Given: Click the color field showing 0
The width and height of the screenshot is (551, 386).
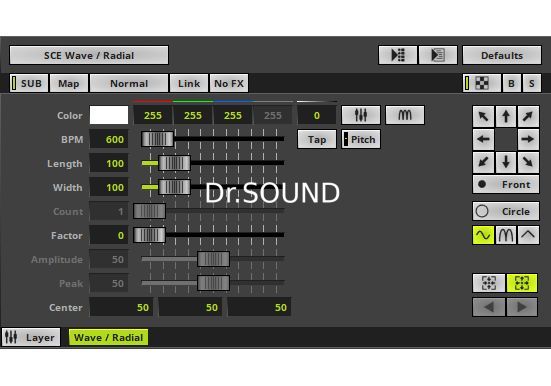Looking at the screenshot, I should (317, 115).
